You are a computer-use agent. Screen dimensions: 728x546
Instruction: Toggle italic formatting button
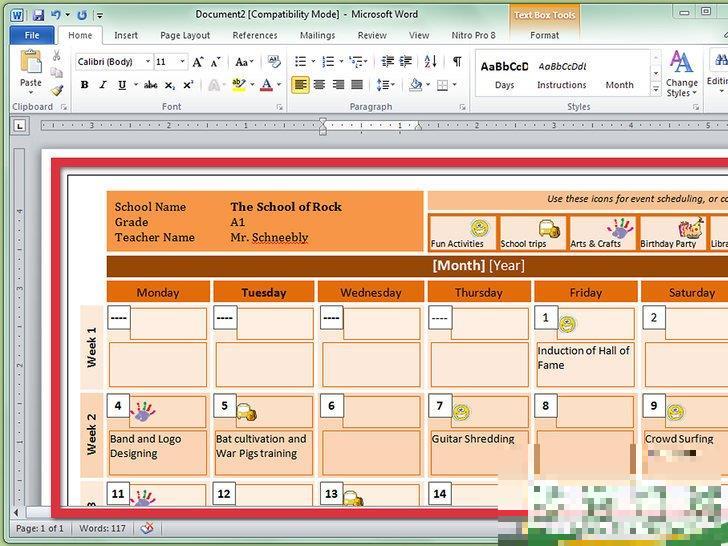tap(100, 86)
